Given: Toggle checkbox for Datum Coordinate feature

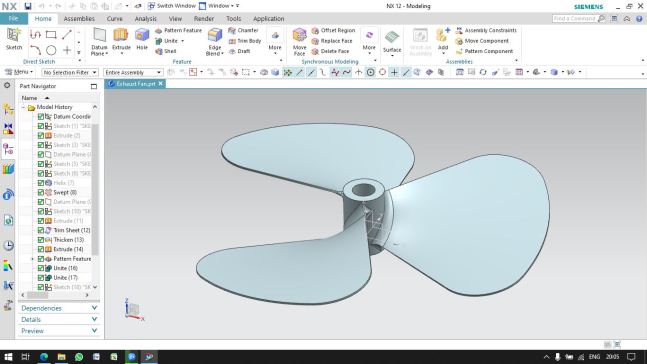Looking at the screenshot, I should tap(40, 117).
